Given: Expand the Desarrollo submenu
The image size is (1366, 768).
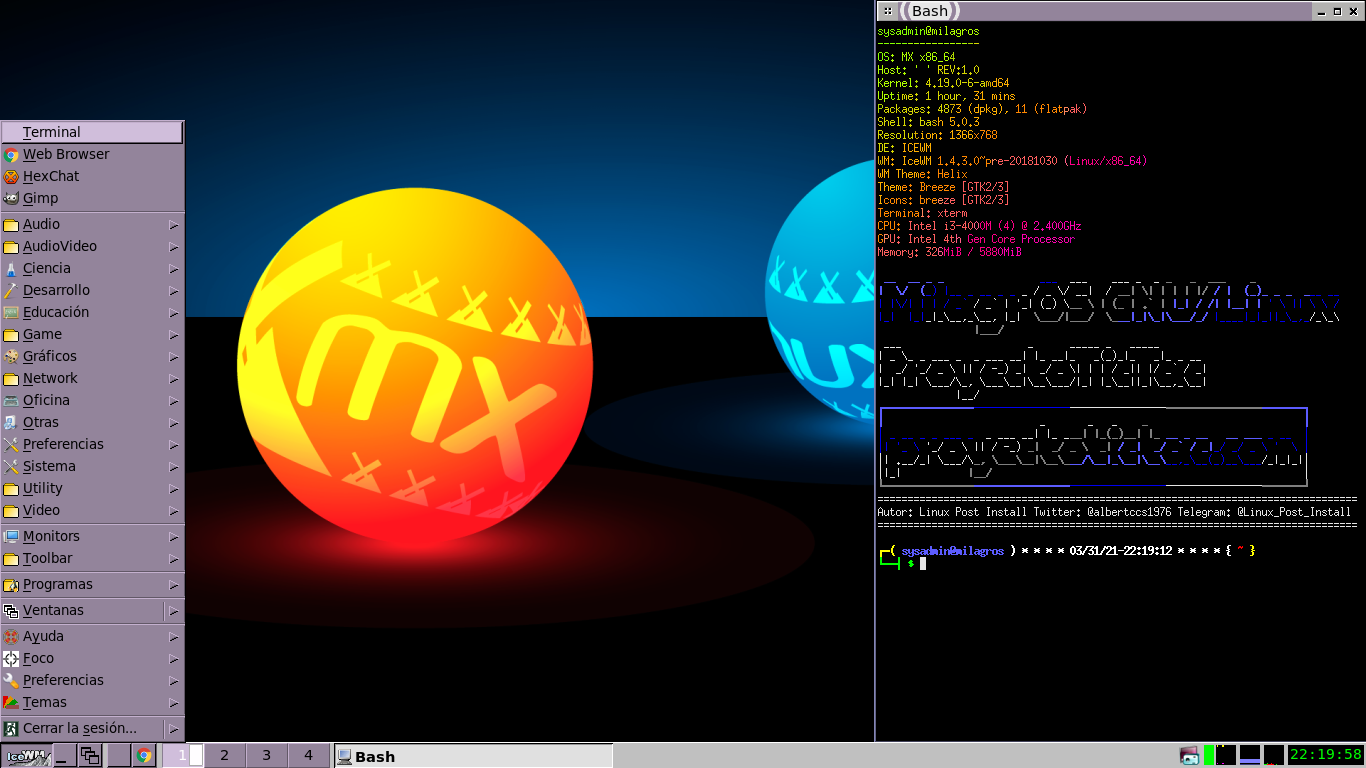Looking at the screenshot, I should coord(56,290).
